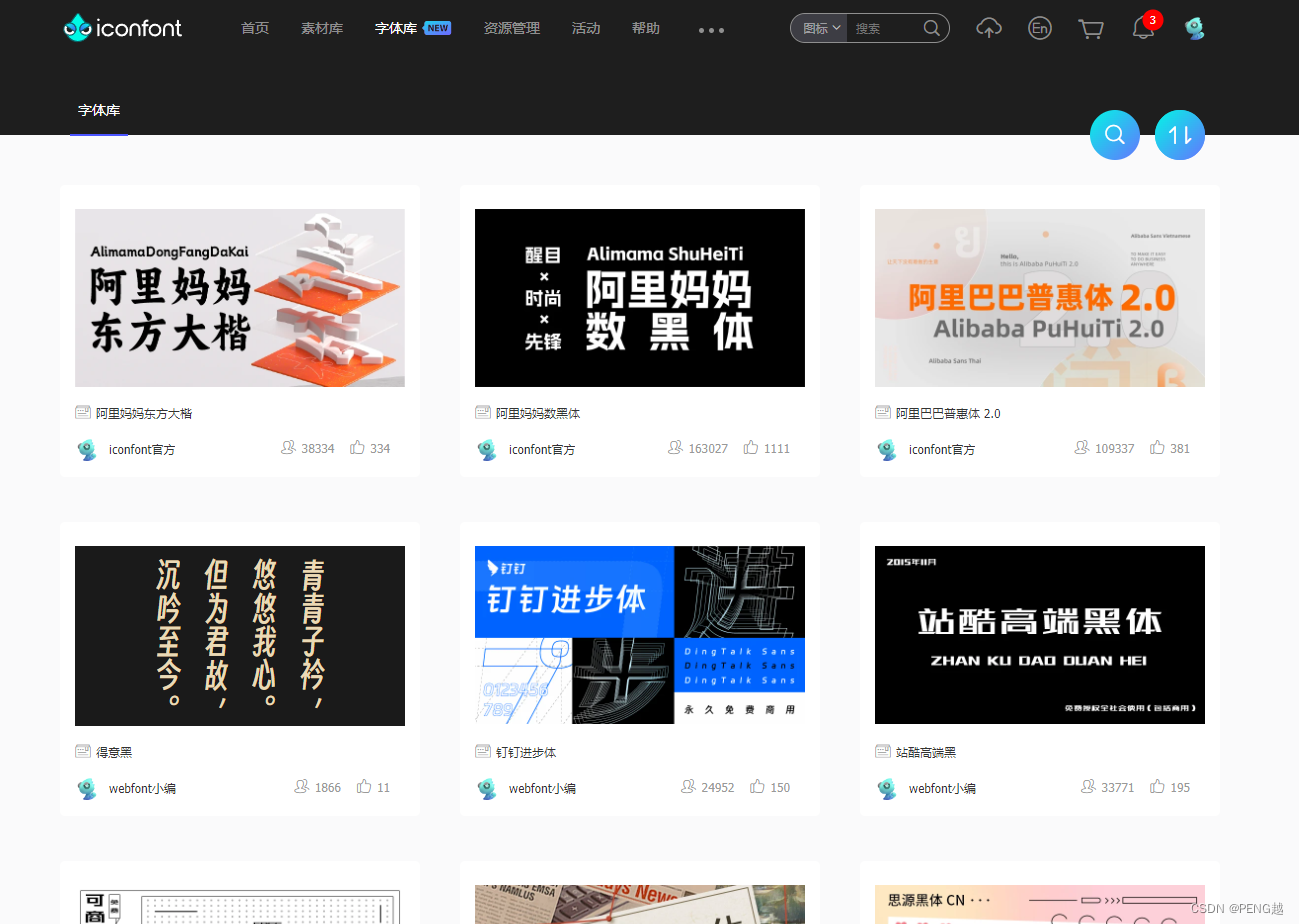Open the upload cloud icon
The height and width of the screenshot is (924, 1299).
(x=989, y=29)
